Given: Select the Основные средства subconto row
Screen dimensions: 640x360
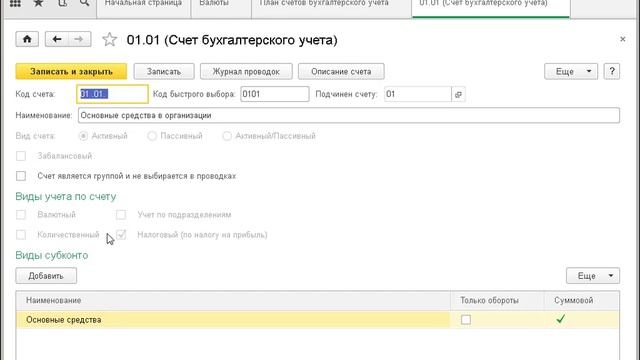Looking at the screenshot, I should 318,320.
